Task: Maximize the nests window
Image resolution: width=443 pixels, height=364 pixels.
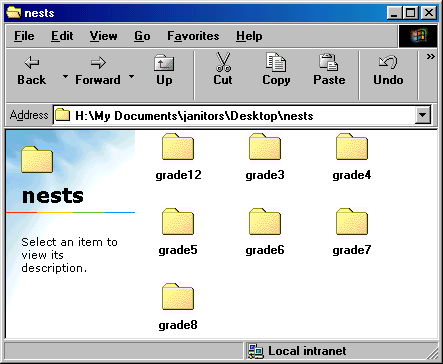Action: tap(411, 13)
